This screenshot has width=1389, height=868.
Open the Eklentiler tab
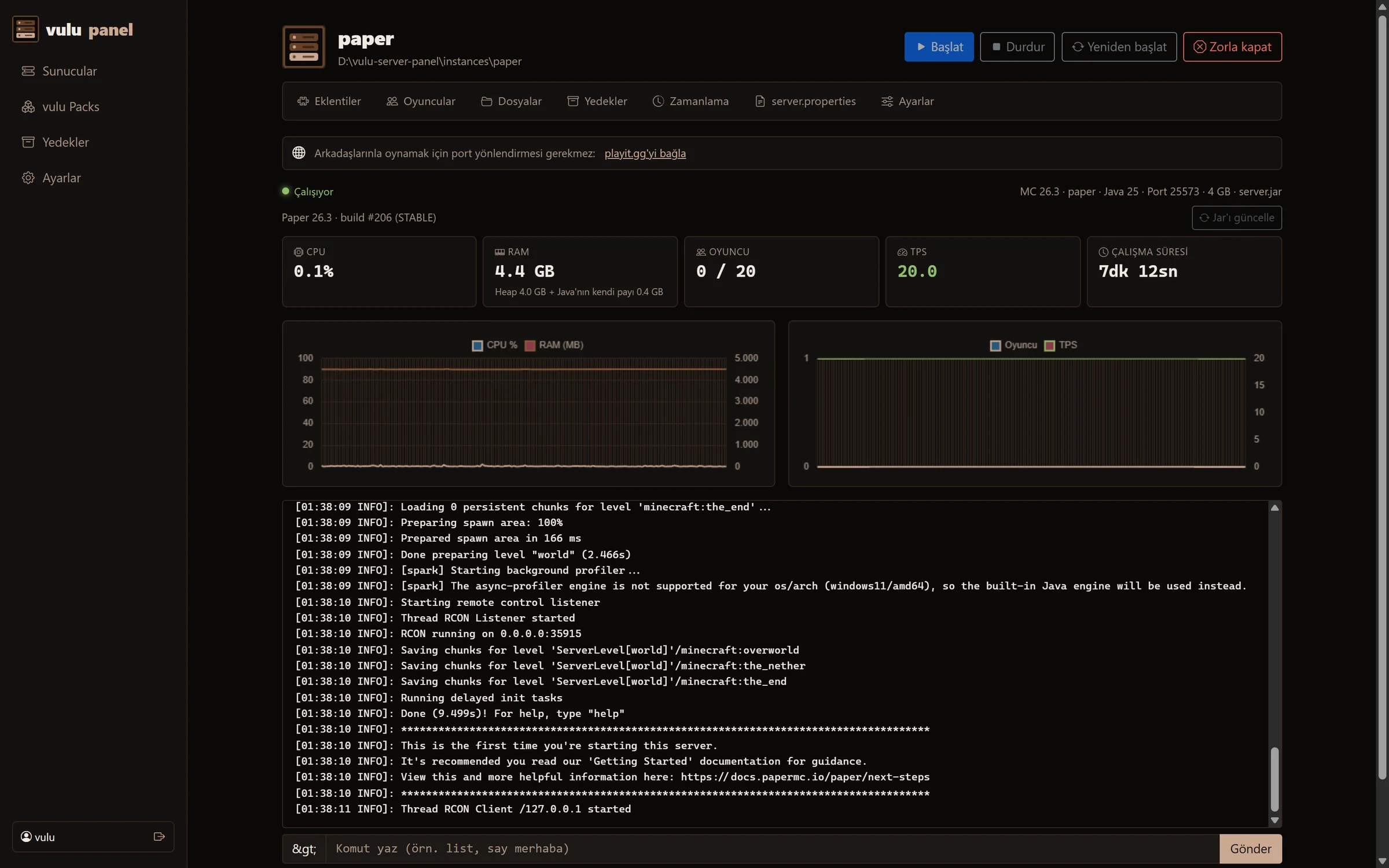[x=329, y=101]
